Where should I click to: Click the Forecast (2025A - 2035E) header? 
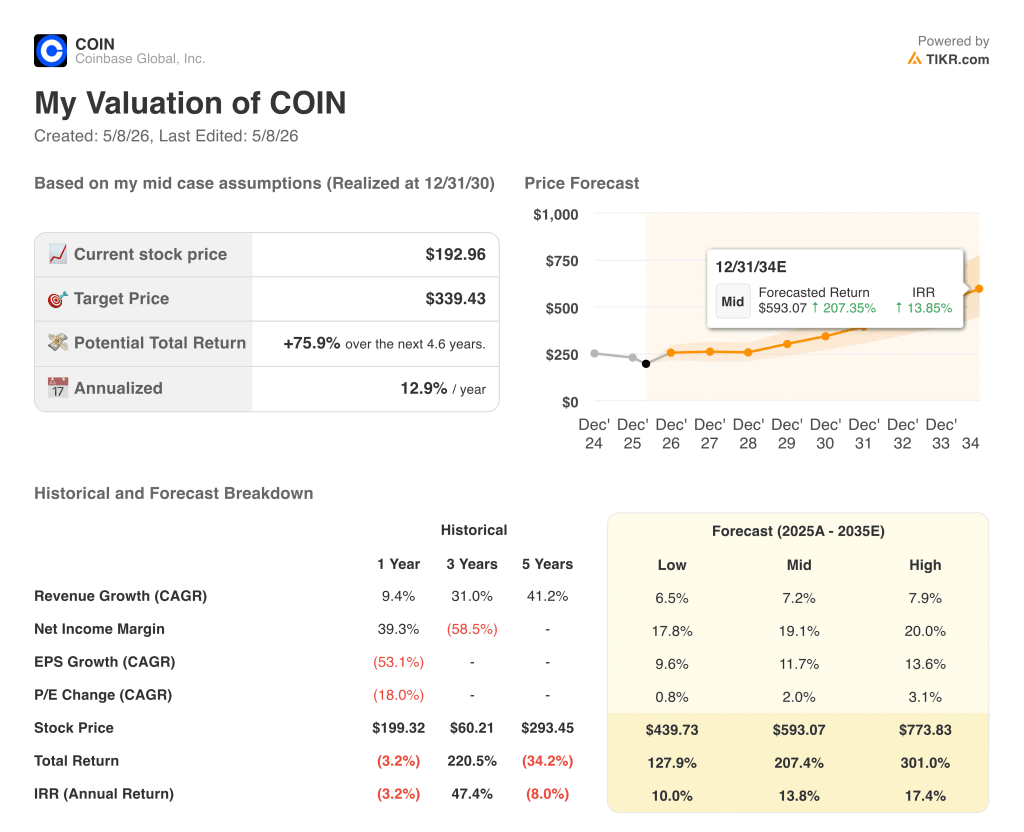click(x=798, y=531)
